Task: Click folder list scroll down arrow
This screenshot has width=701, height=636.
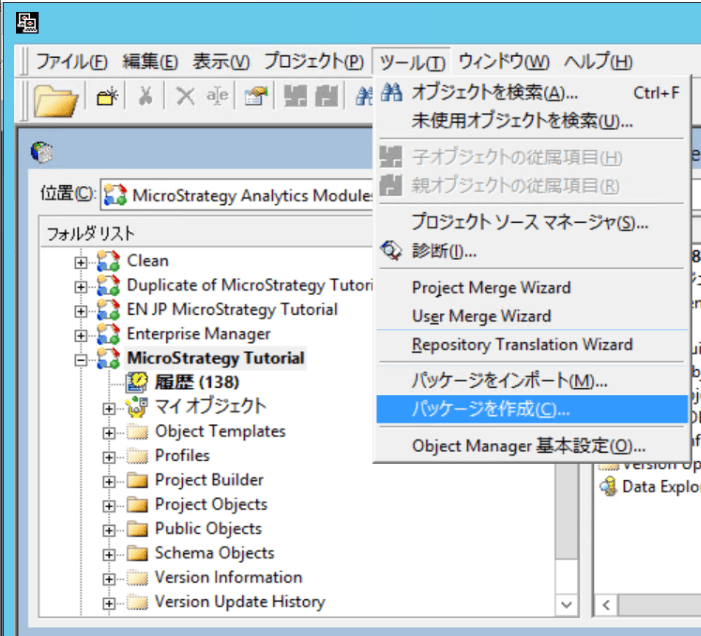Action: point(566,605)
